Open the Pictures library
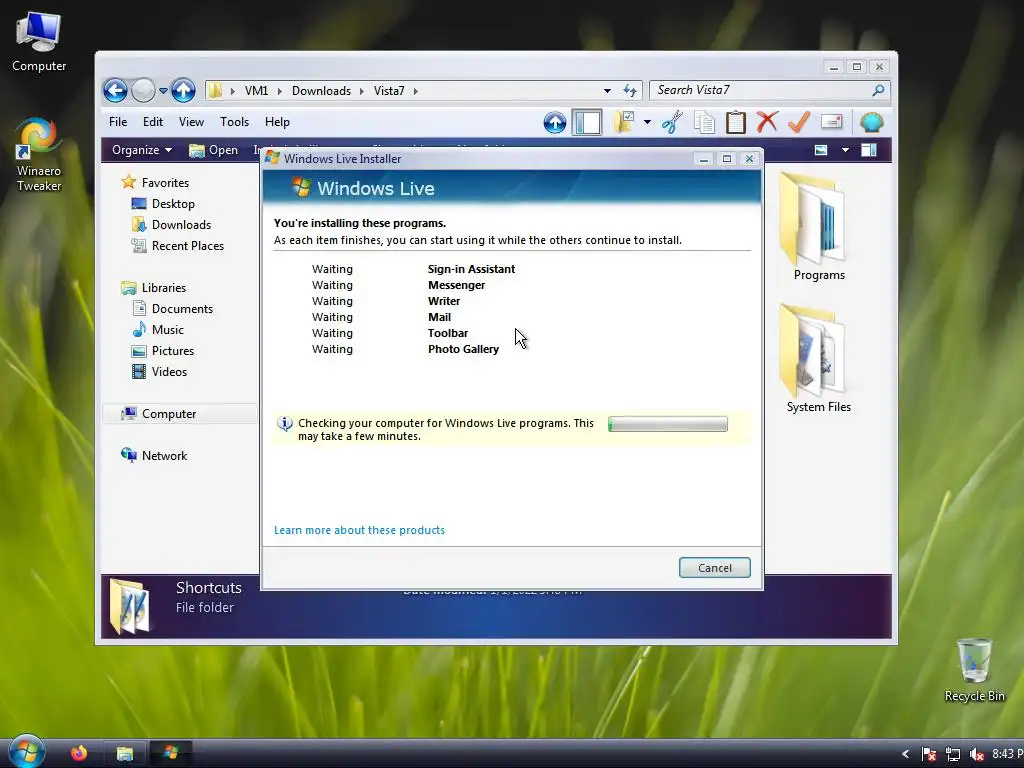The height and width of the screenshot is (768, 1024). 163,351
